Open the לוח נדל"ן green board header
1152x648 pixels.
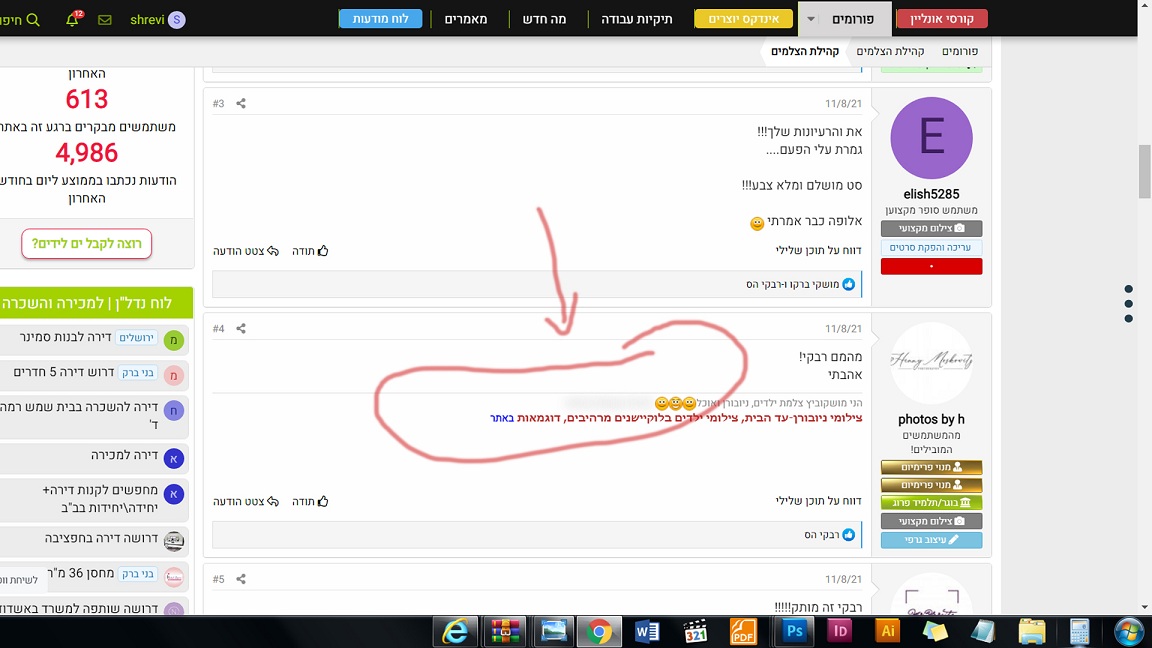(x=96, y=303)
